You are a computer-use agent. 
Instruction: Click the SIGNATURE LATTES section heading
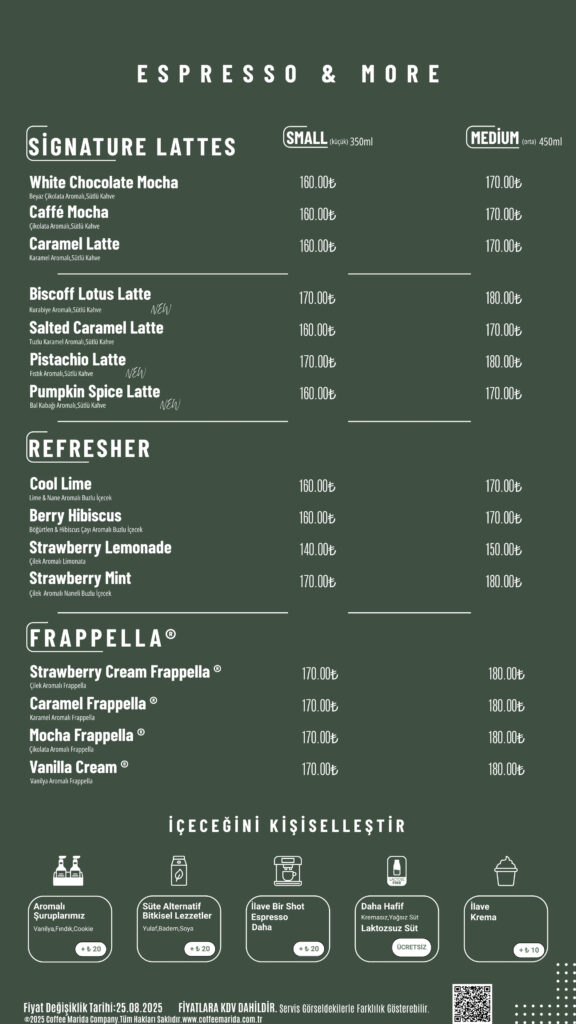131,146
